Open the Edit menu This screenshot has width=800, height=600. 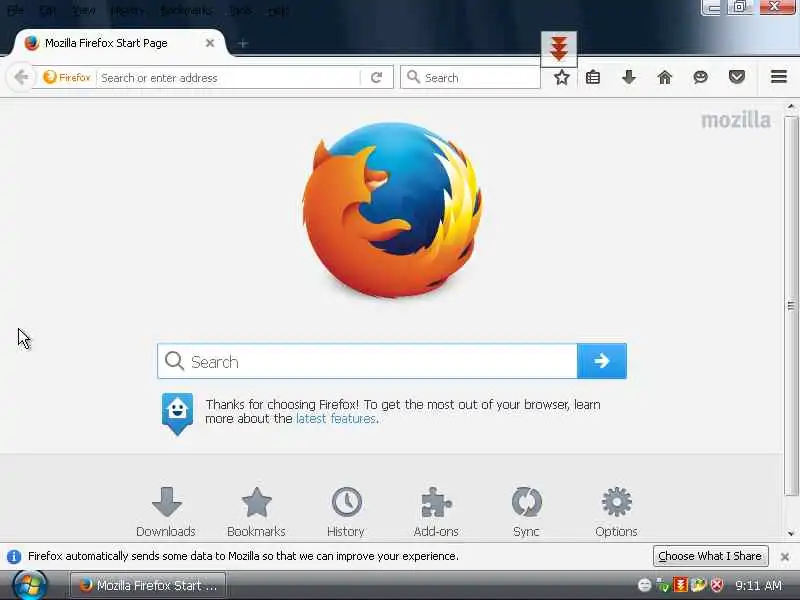click(x=47, y=10)
